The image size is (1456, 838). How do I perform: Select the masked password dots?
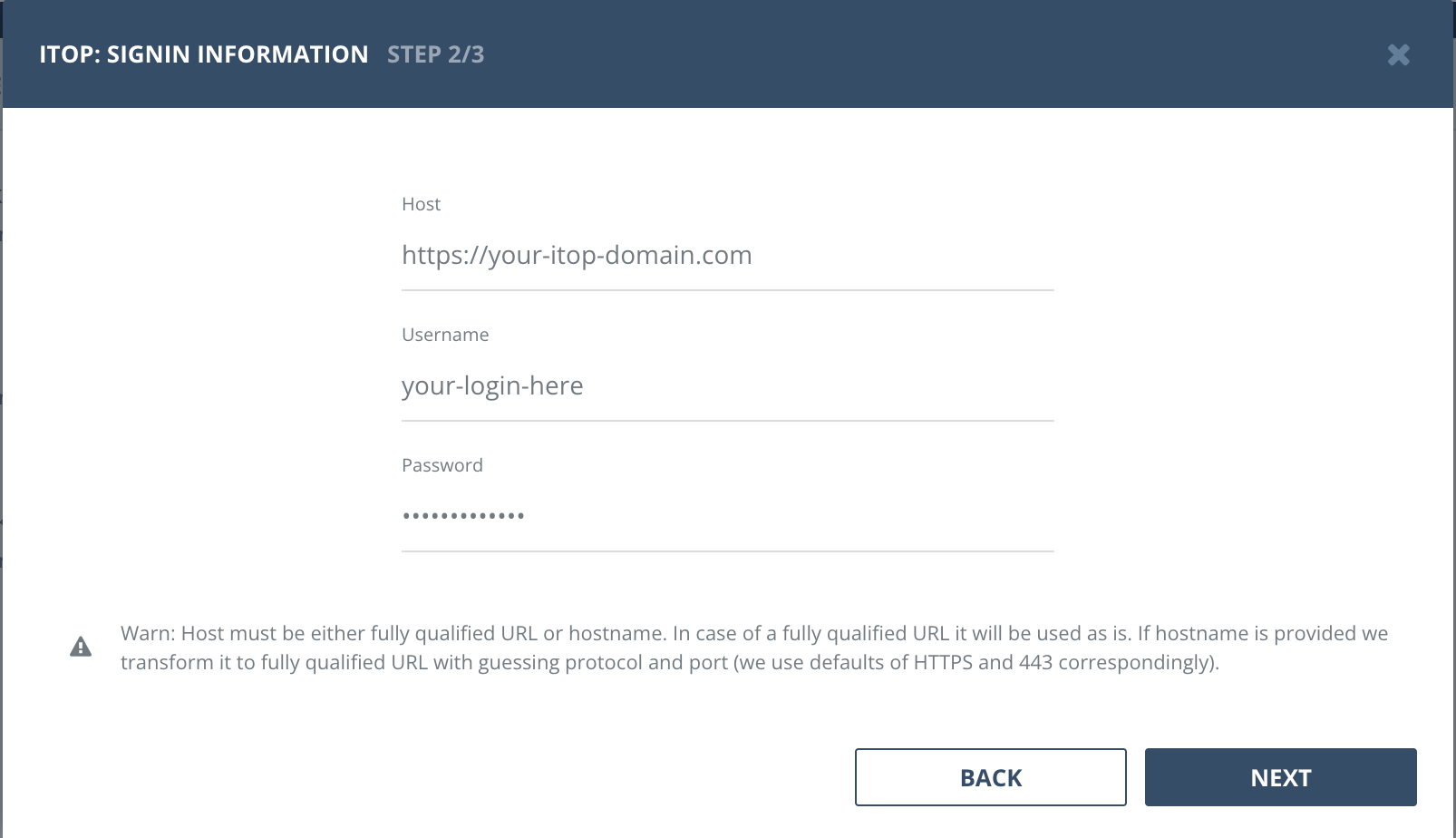click(463, 514)
